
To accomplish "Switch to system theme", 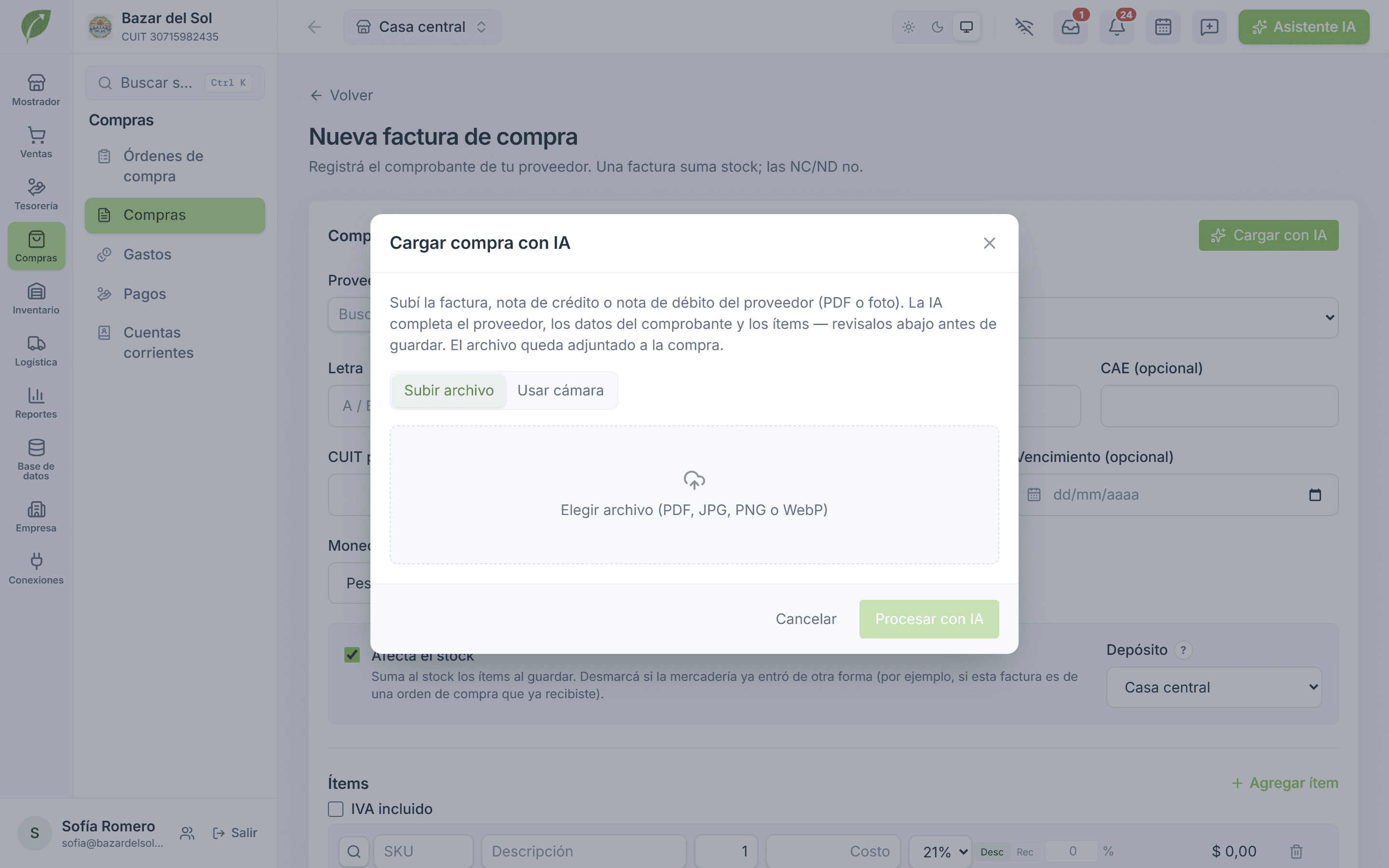I will coord(967,27).
